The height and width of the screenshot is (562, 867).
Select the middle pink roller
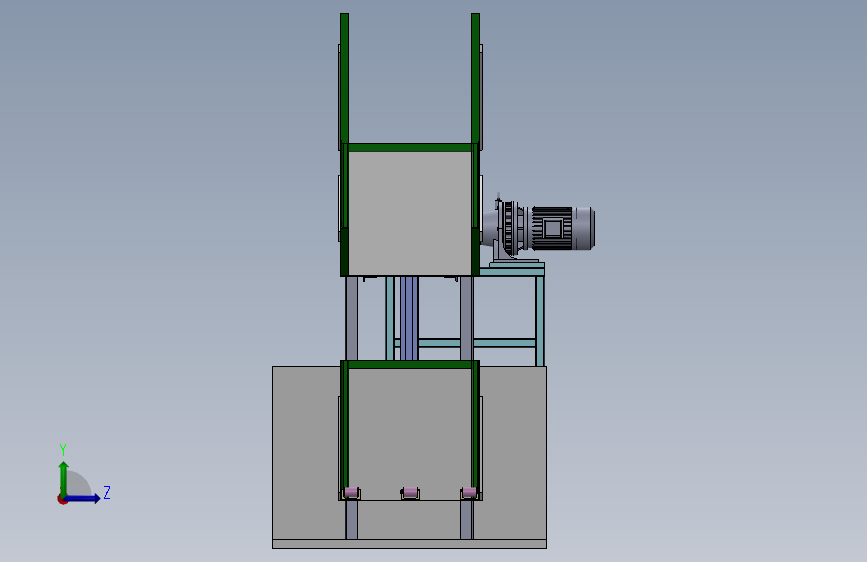[x=410, y=492]
